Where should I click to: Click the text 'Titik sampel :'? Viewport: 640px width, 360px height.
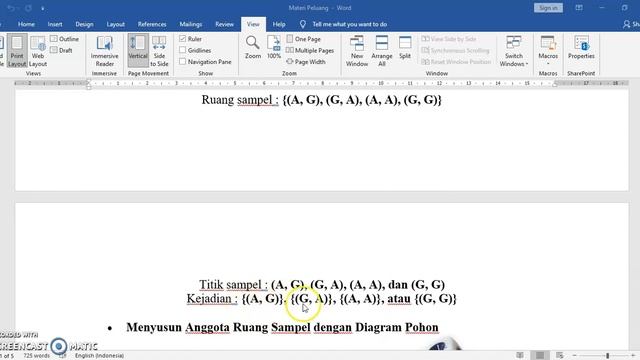pyautogui.click(x=233, y=284)
